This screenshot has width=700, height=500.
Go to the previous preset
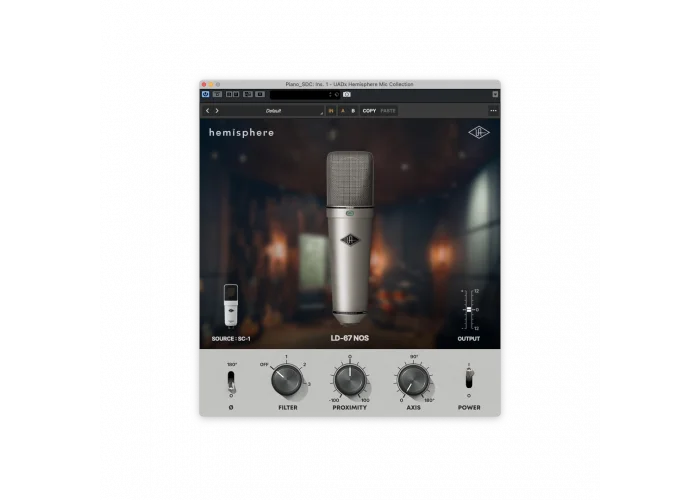pos(208,111)
